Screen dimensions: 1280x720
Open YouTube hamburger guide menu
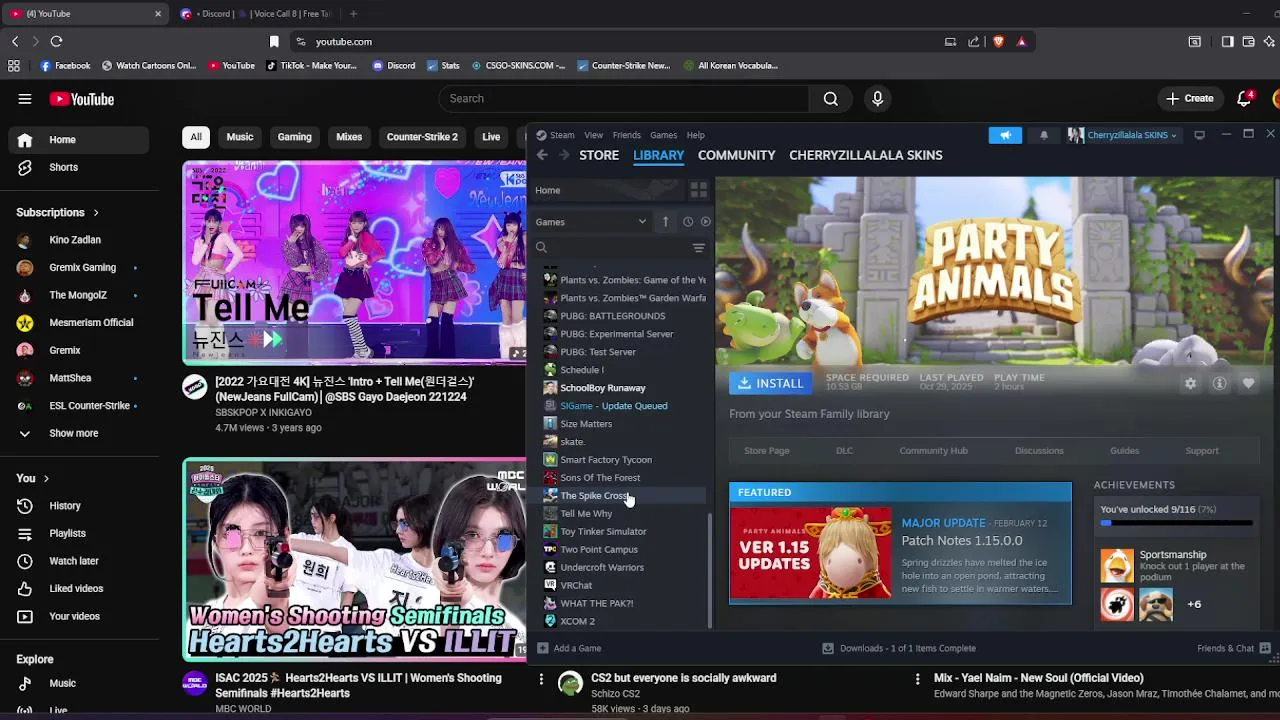[25, 99]
